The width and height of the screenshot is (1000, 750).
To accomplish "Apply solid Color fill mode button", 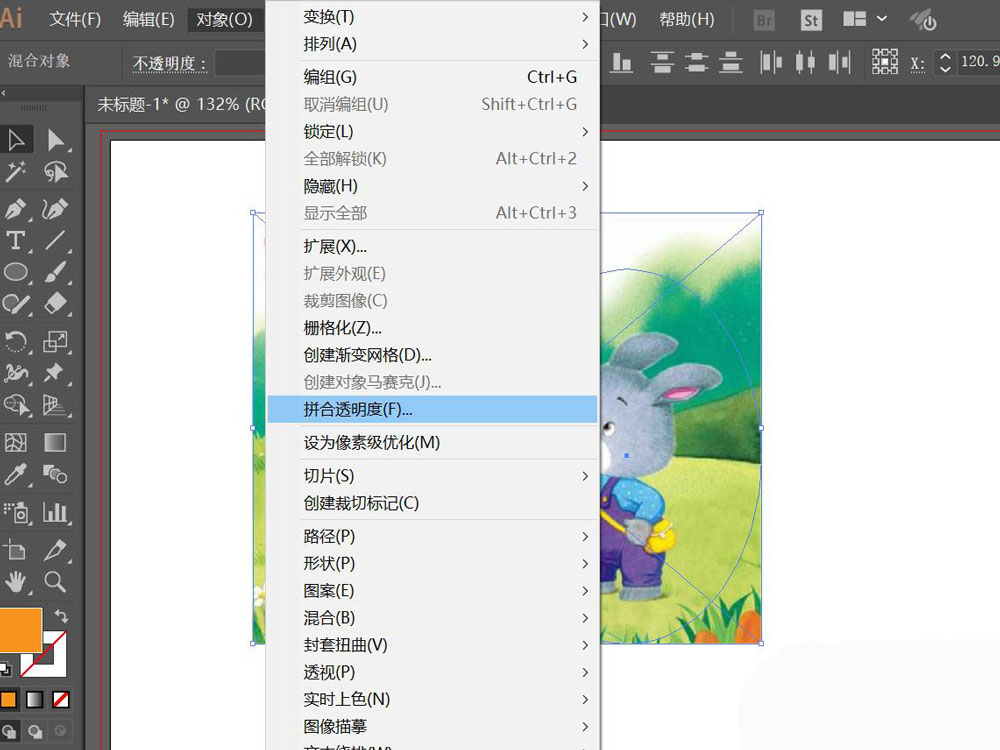I will 8,700.
